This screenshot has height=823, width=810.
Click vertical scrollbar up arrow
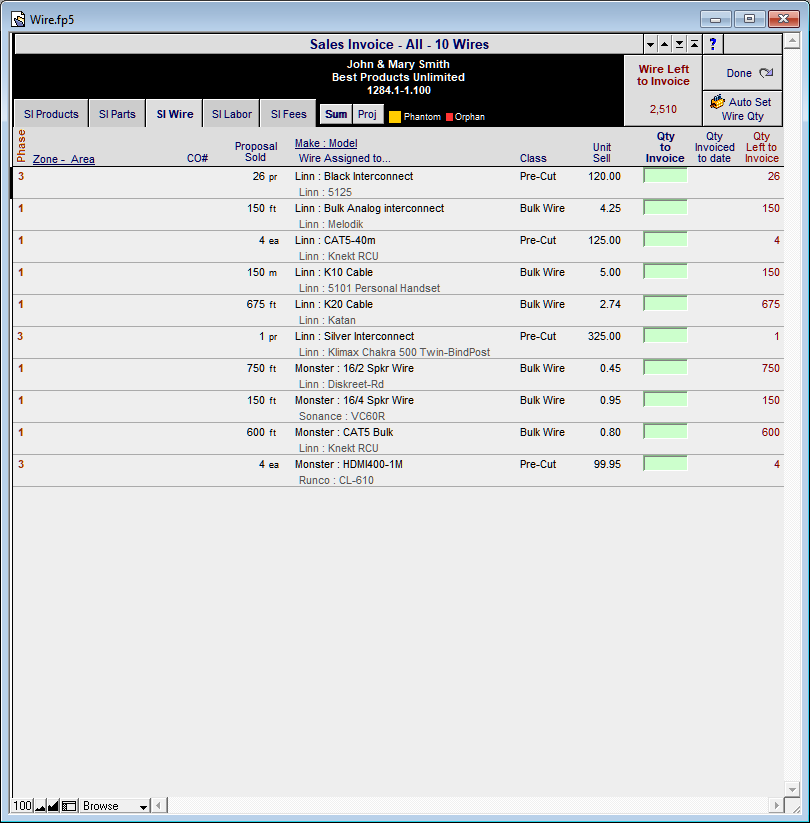792,40
